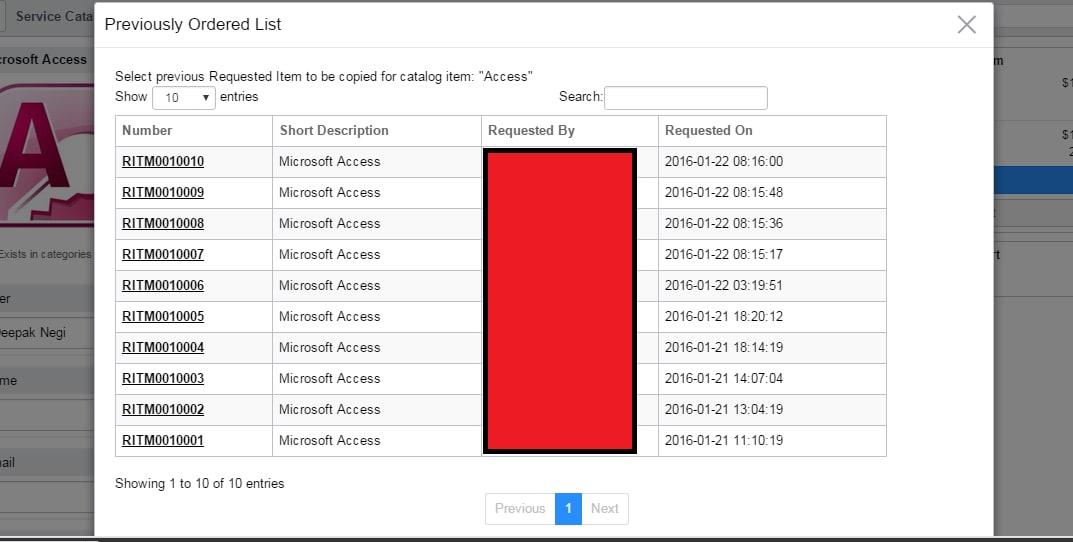
Task: Open requested item RITM0010001
Action: pyautogui.click(x=163, y=440)
